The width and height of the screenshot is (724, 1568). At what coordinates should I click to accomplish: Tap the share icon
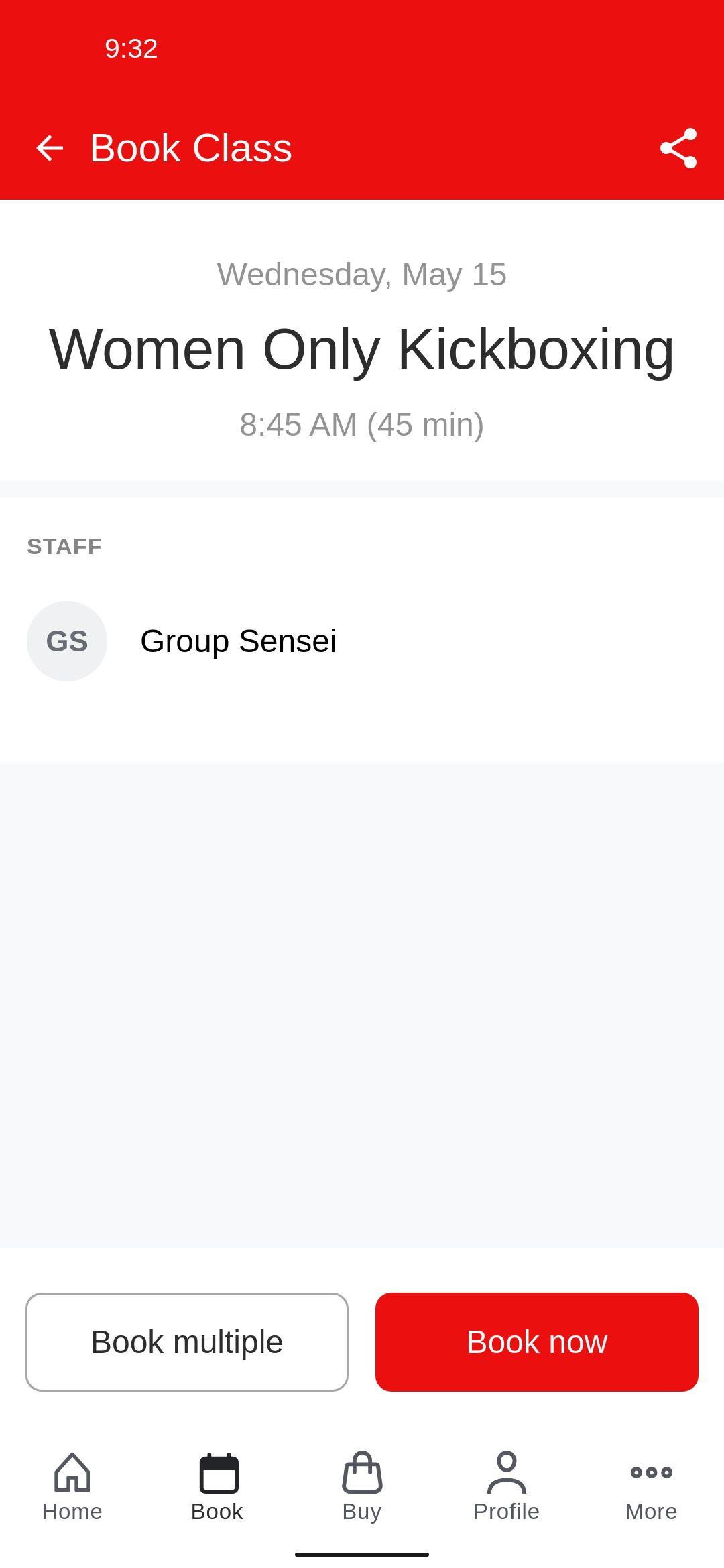point(678,148)
